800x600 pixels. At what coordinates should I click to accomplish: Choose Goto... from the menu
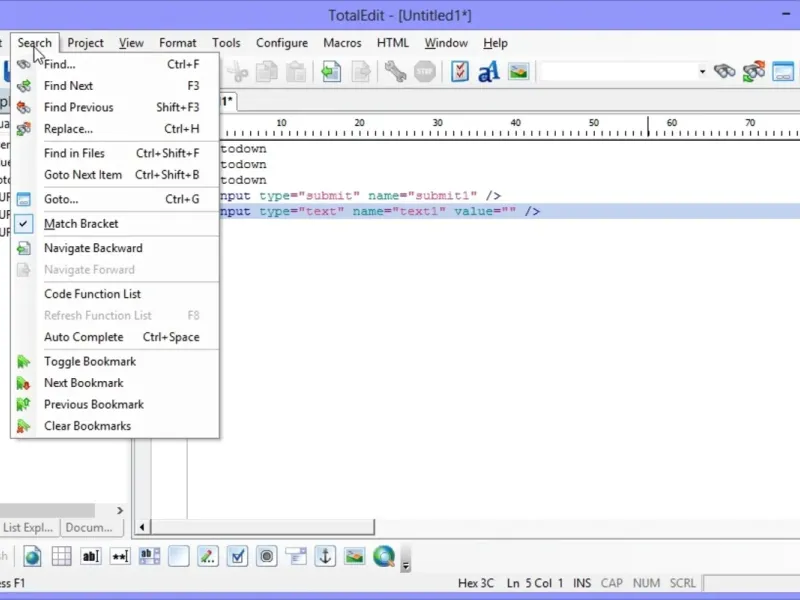pos(115,199)
